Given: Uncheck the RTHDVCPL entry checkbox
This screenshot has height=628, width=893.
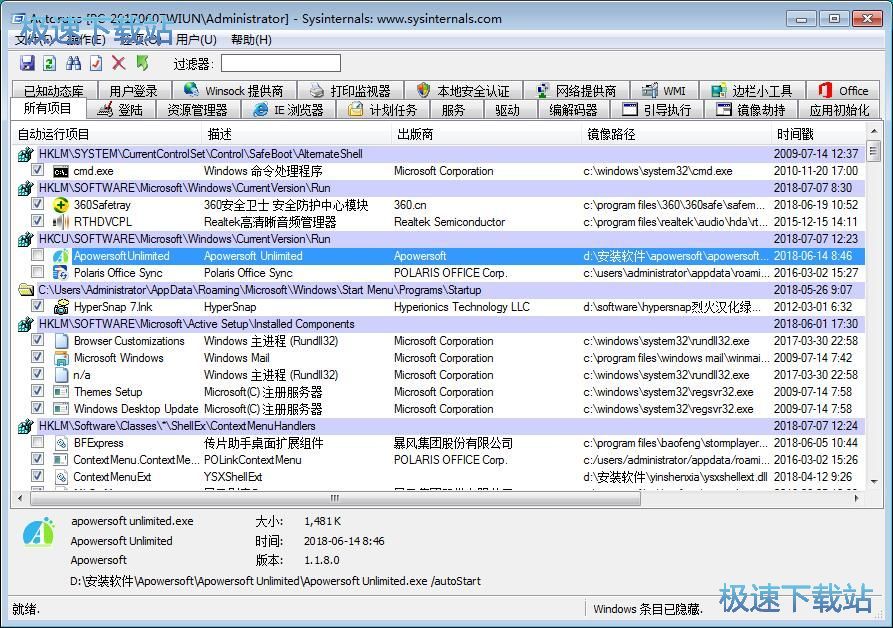Looking at the screenshot, I should pyautogui.click(x=38, y=221).
